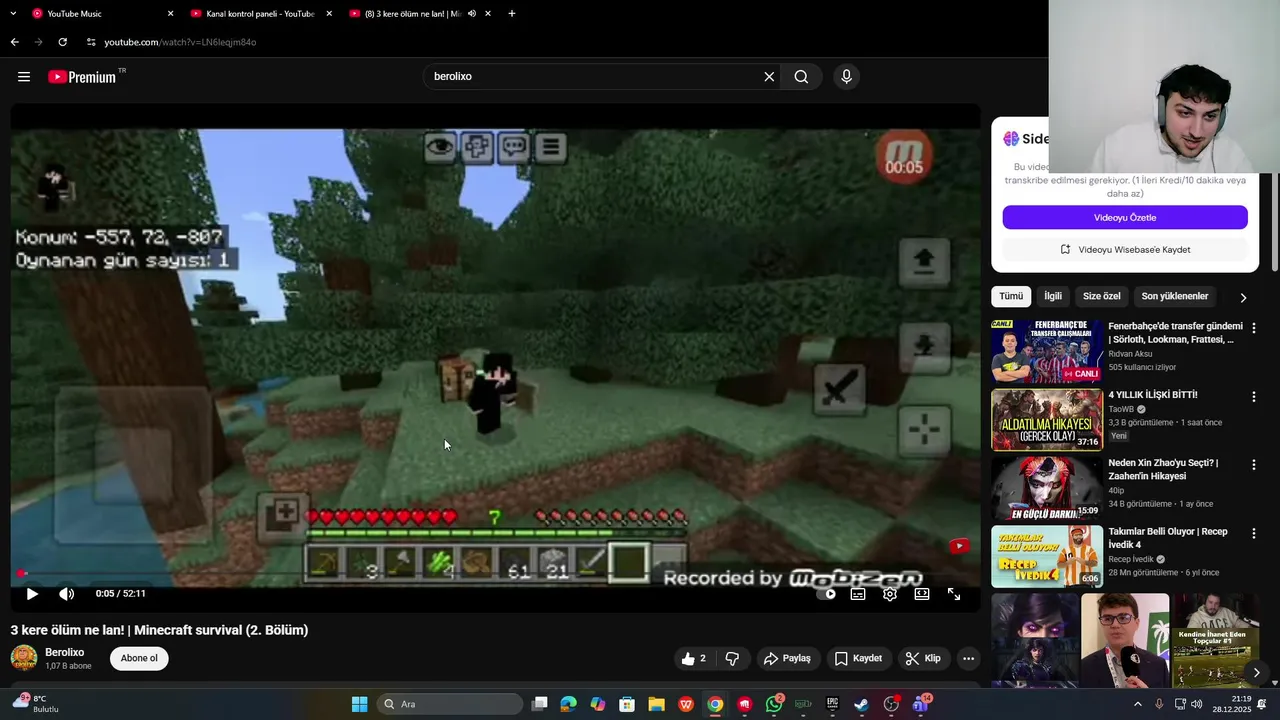Open Task View from taskbar
Image resolution: width=1280 pixels, height=720 pixels.
[540, 704]
